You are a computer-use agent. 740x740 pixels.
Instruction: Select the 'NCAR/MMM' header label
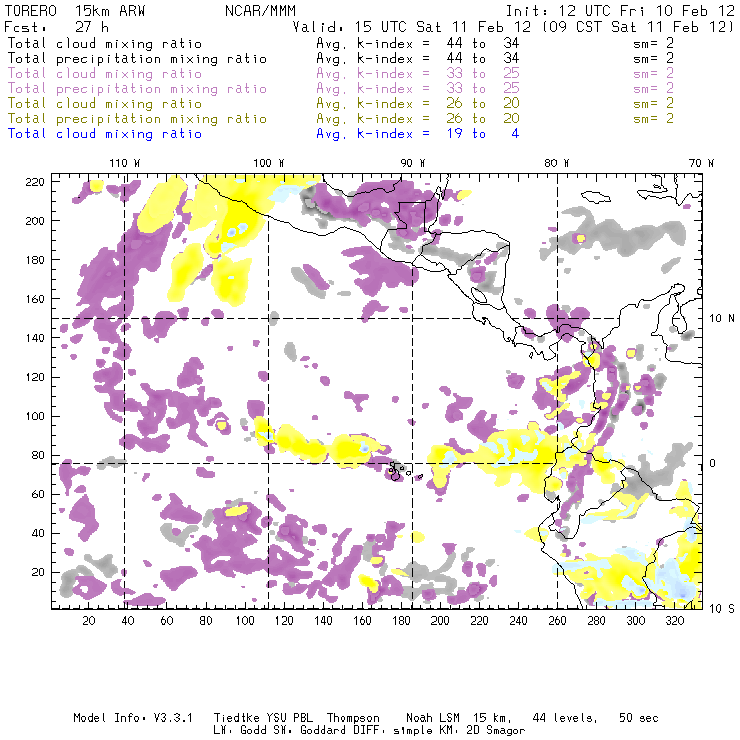260,11
